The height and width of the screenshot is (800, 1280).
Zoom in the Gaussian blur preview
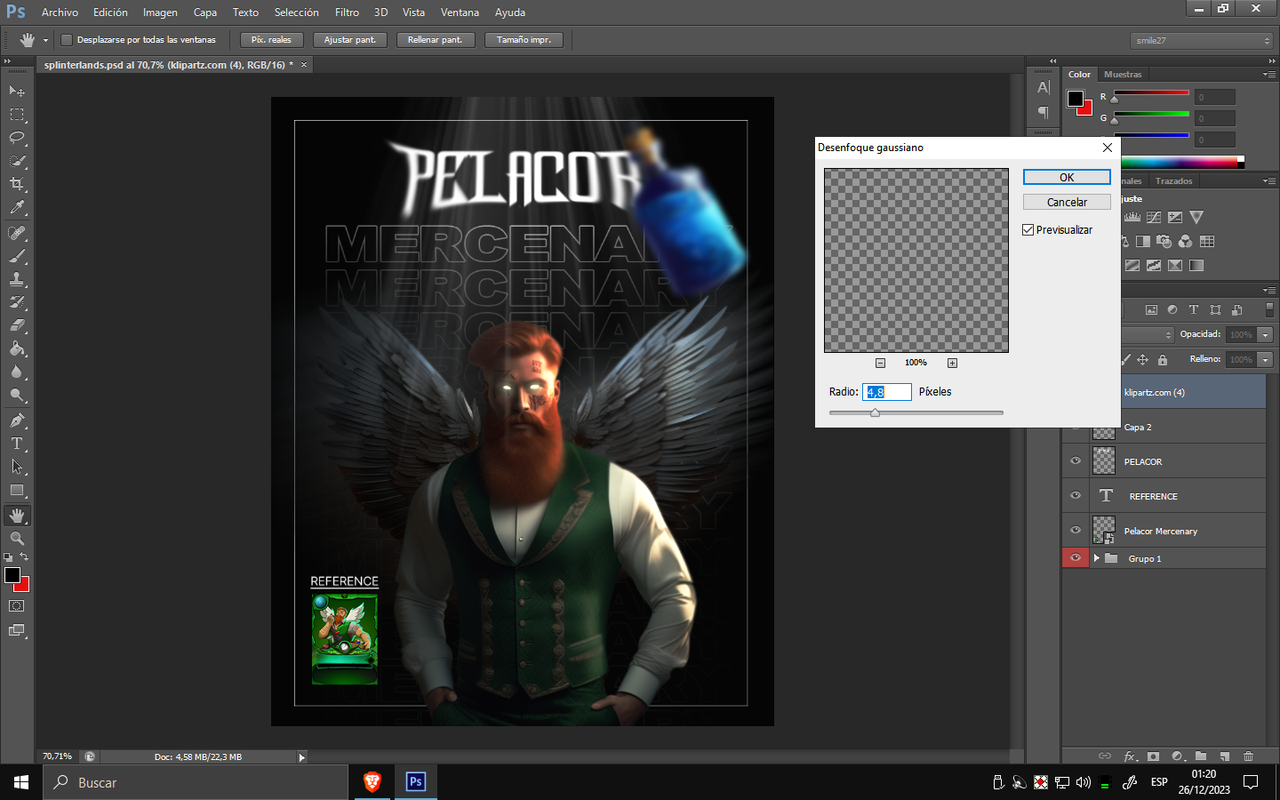(x=952, y=363)
